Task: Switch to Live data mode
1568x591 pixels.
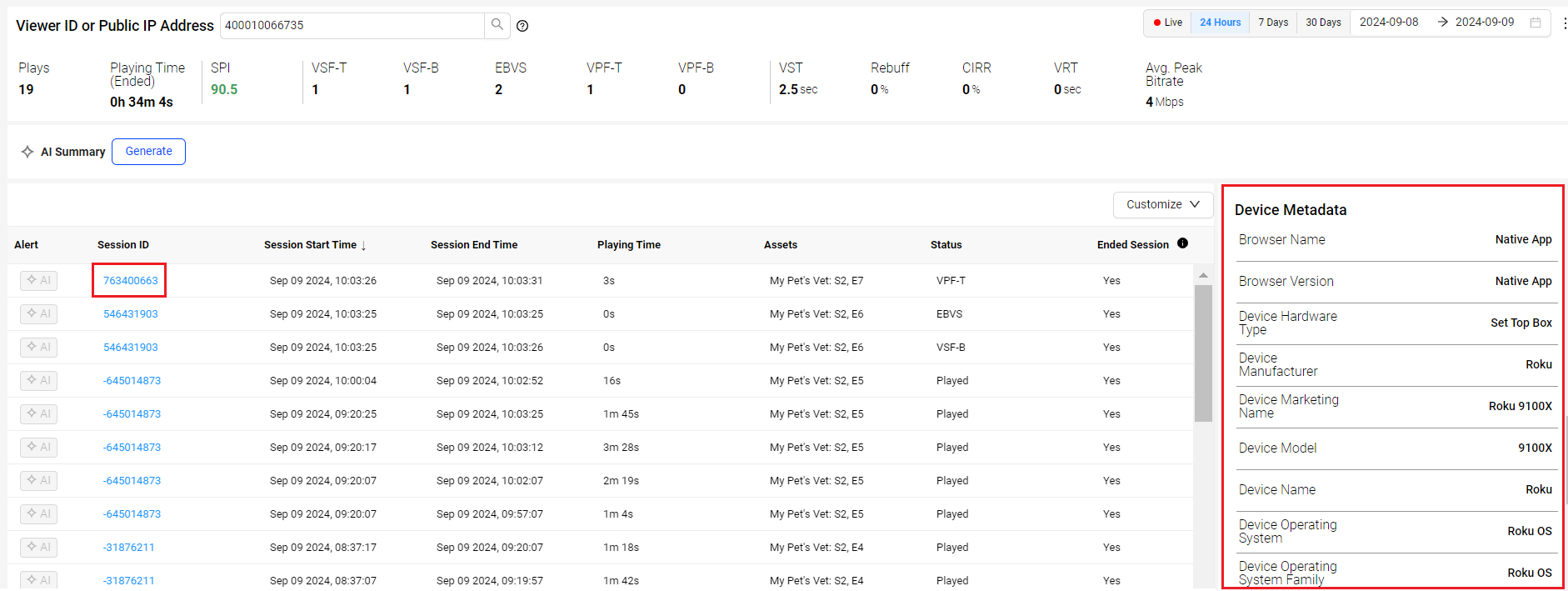Action: click(1167, 23)
